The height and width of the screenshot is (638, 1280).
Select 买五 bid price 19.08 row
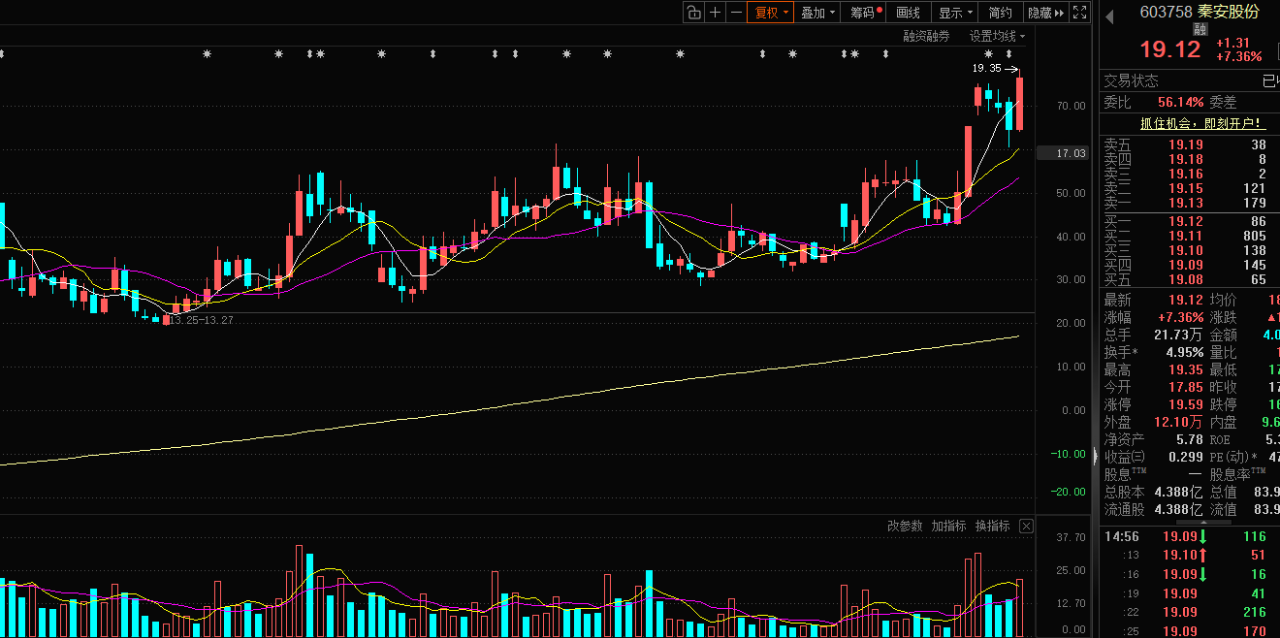point(1190,280)
